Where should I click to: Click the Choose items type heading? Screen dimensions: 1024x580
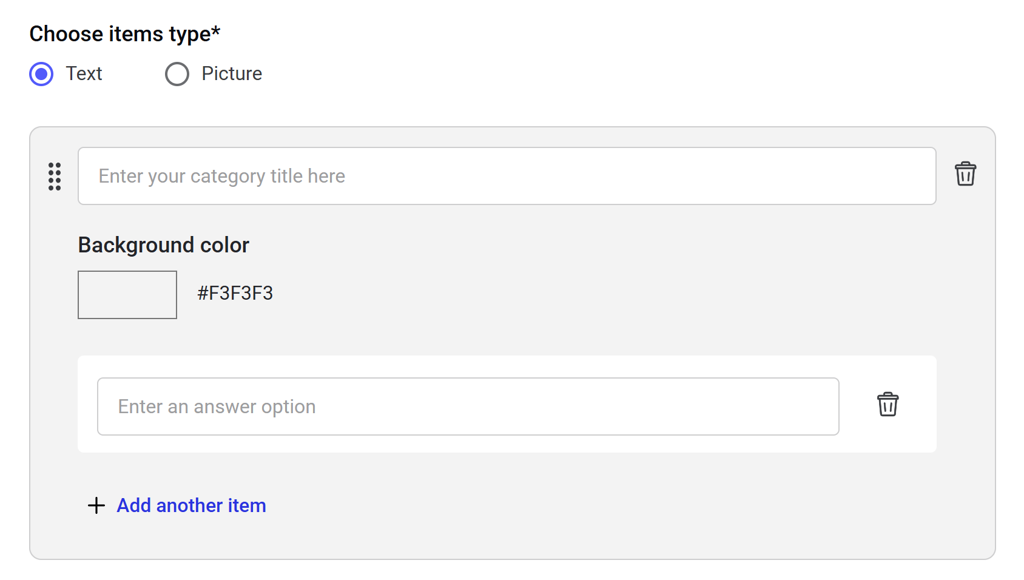pyautogui.click(x=120, y=34)
